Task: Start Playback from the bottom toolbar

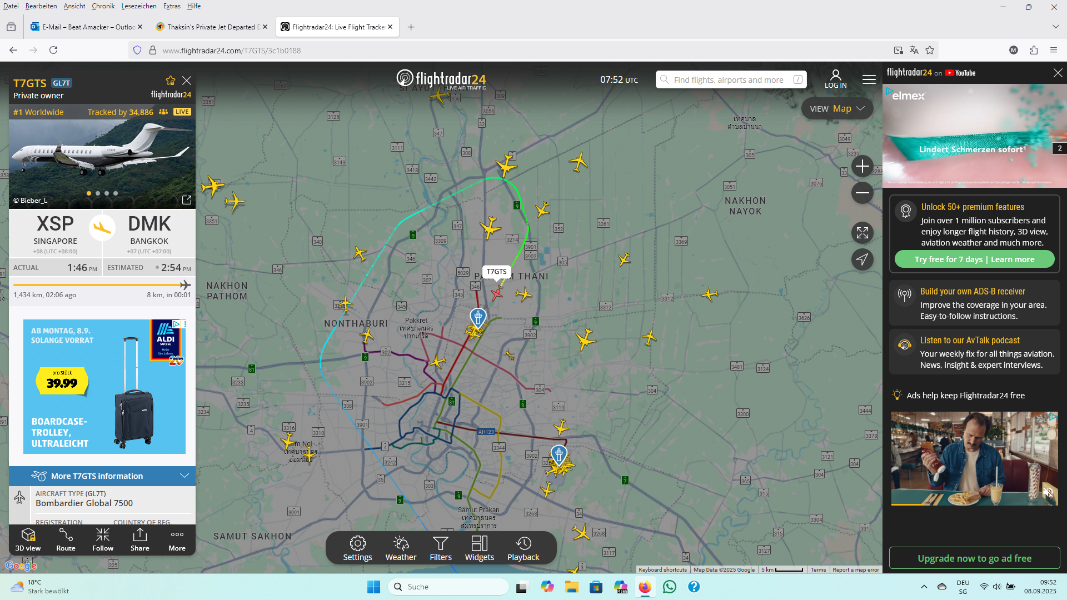Action: point(523,547)
